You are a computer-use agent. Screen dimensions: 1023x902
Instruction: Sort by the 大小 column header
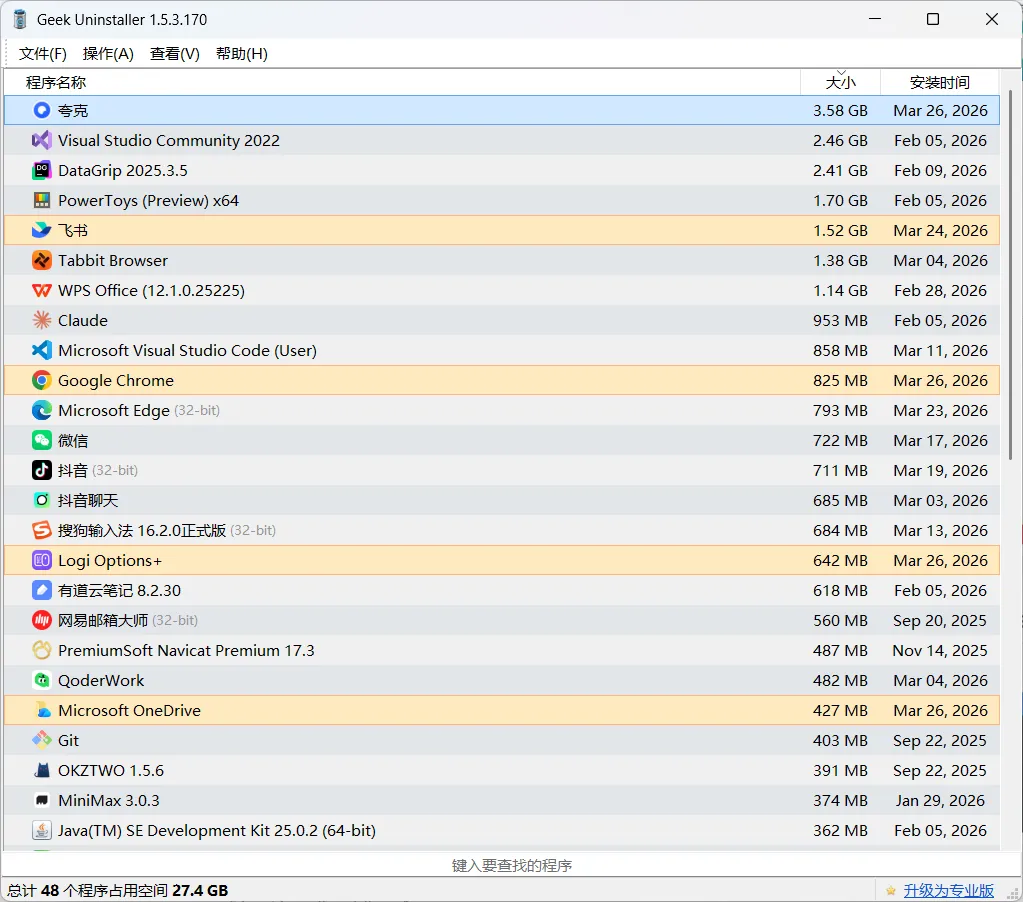[840, 82]
